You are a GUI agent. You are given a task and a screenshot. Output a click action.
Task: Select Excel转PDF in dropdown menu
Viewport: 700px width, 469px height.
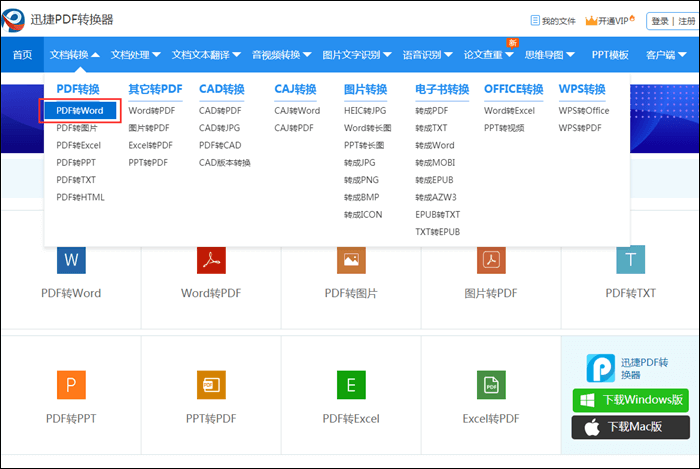click(150, 145)
